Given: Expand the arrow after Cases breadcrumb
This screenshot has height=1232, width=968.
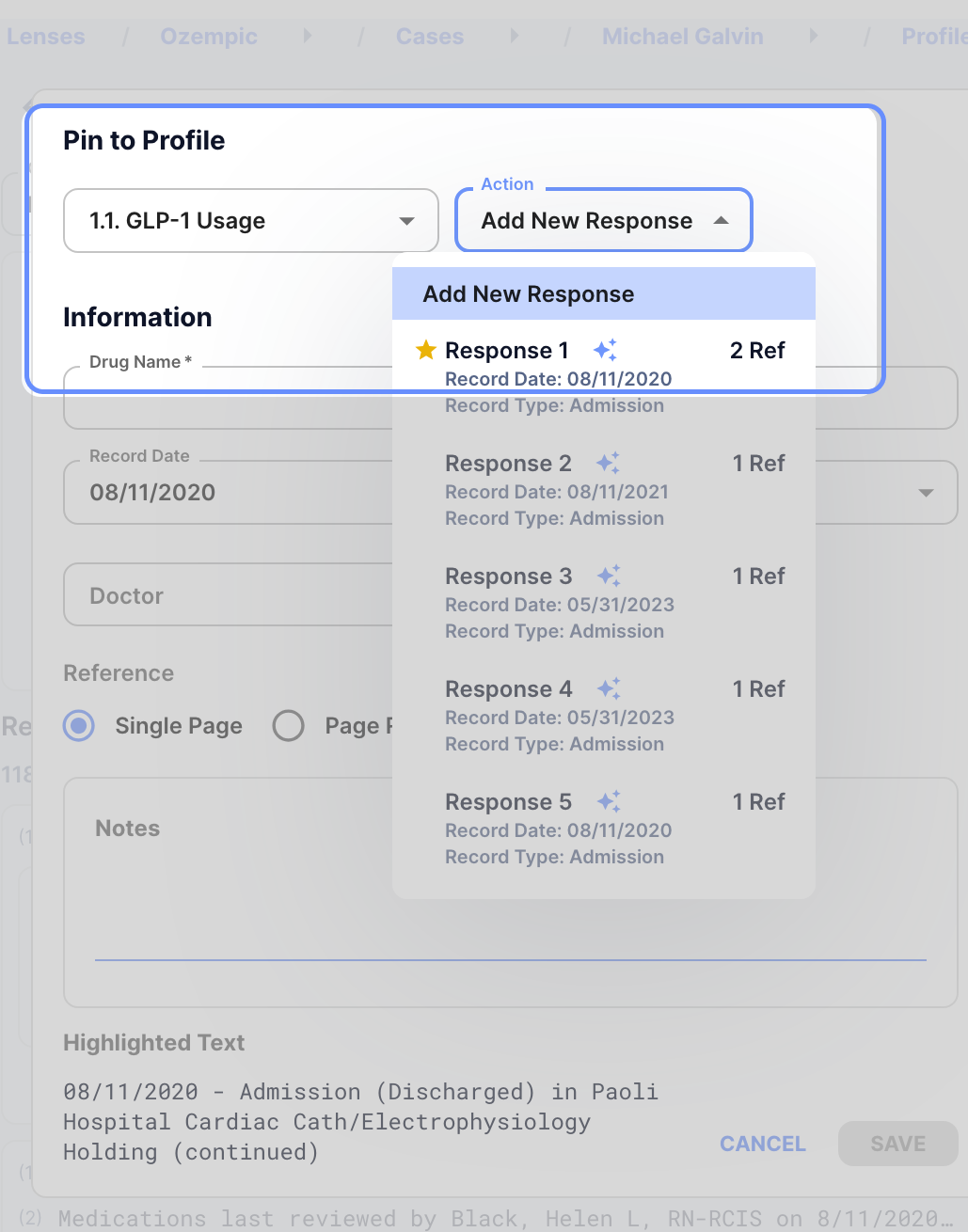Looking at the screenshot, I should (514, 36).
